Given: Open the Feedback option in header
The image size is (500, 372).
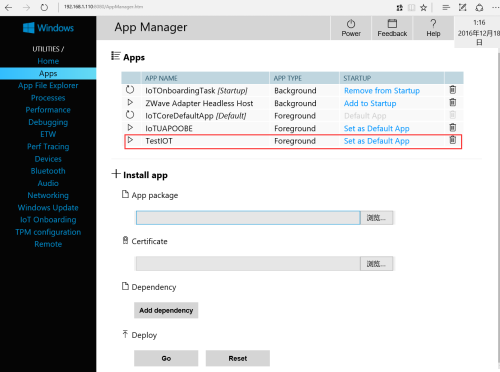Looking at the screenshot, I should [392, 28].
